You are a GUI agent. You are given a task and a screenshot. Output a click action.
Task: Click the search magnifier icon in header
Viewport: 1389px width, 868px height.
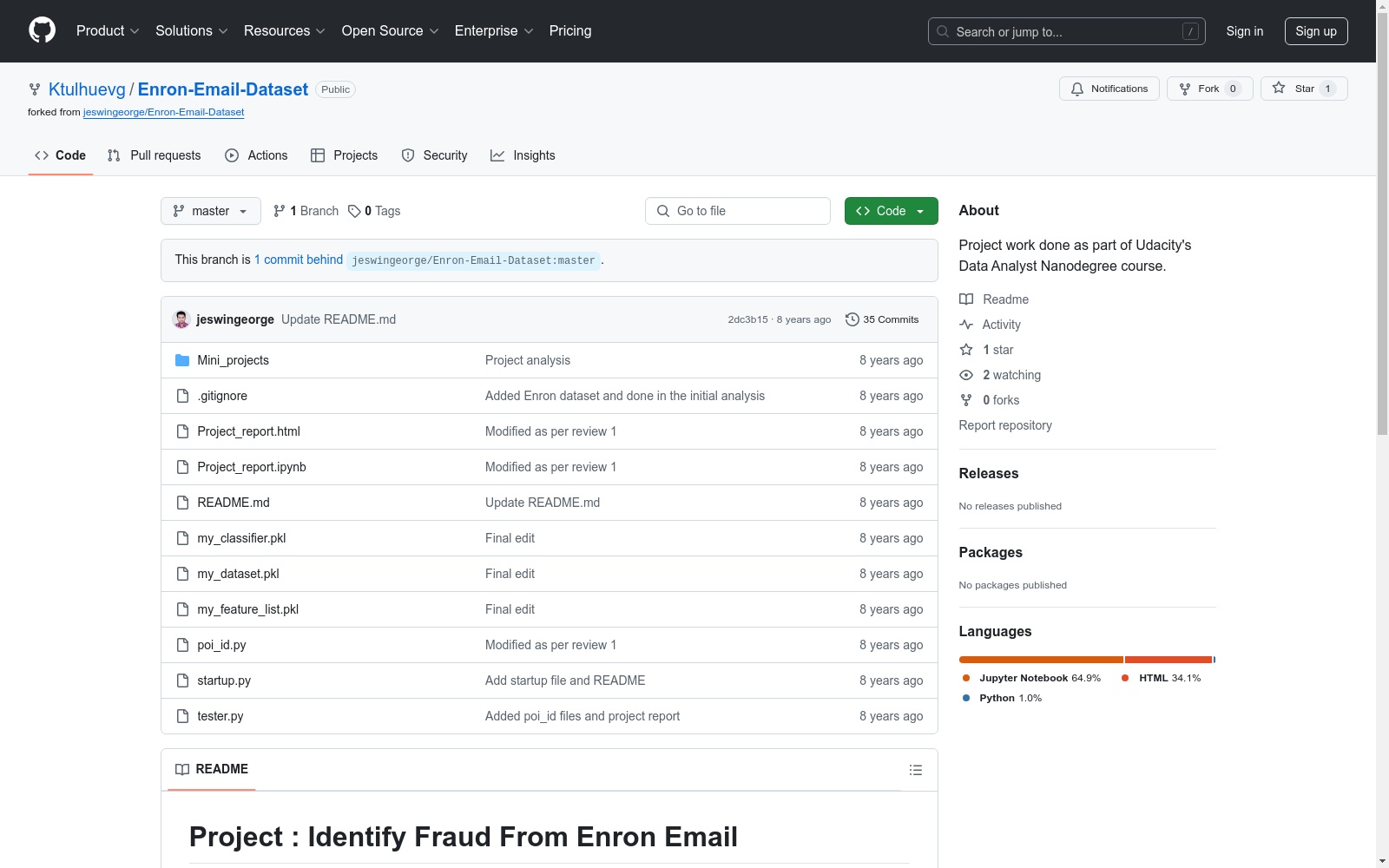[x=943, y=31]
